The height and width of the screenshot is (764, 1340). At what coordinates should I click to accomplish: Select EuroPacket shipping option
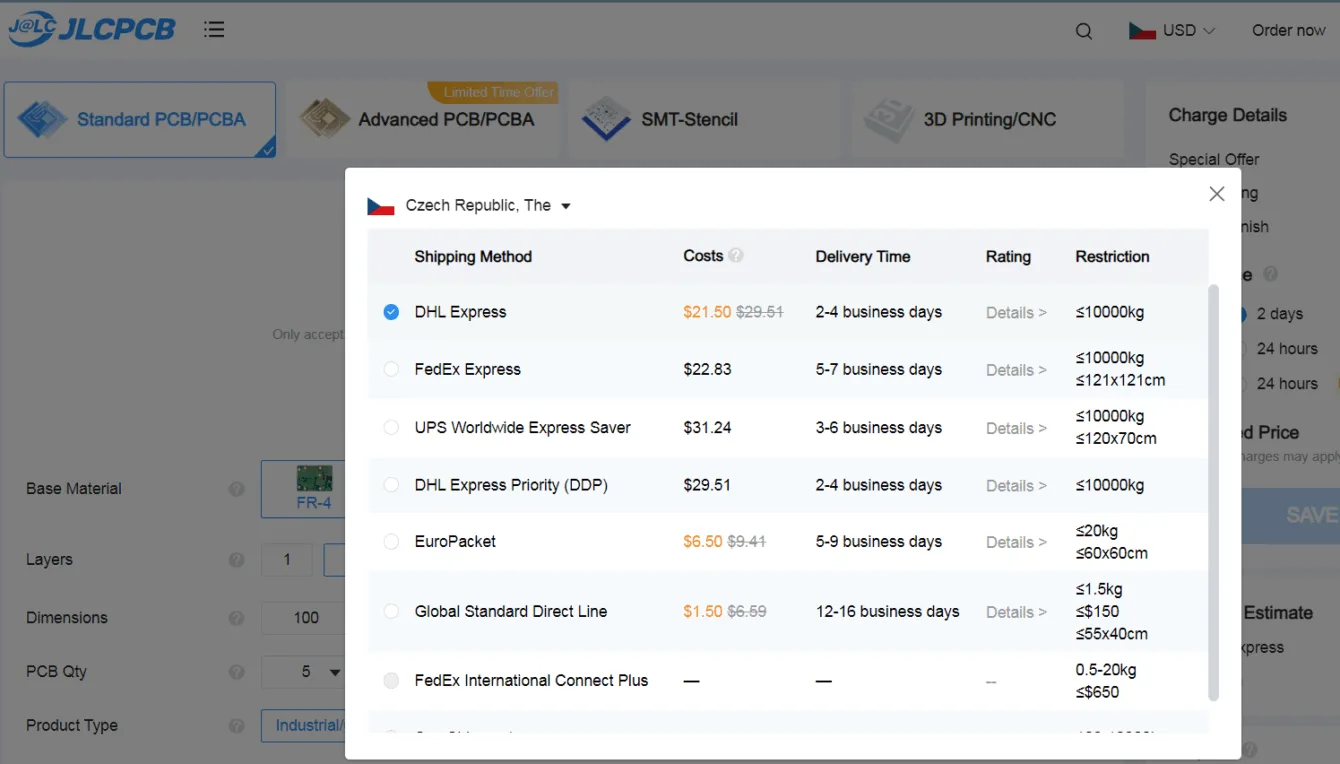391,541
